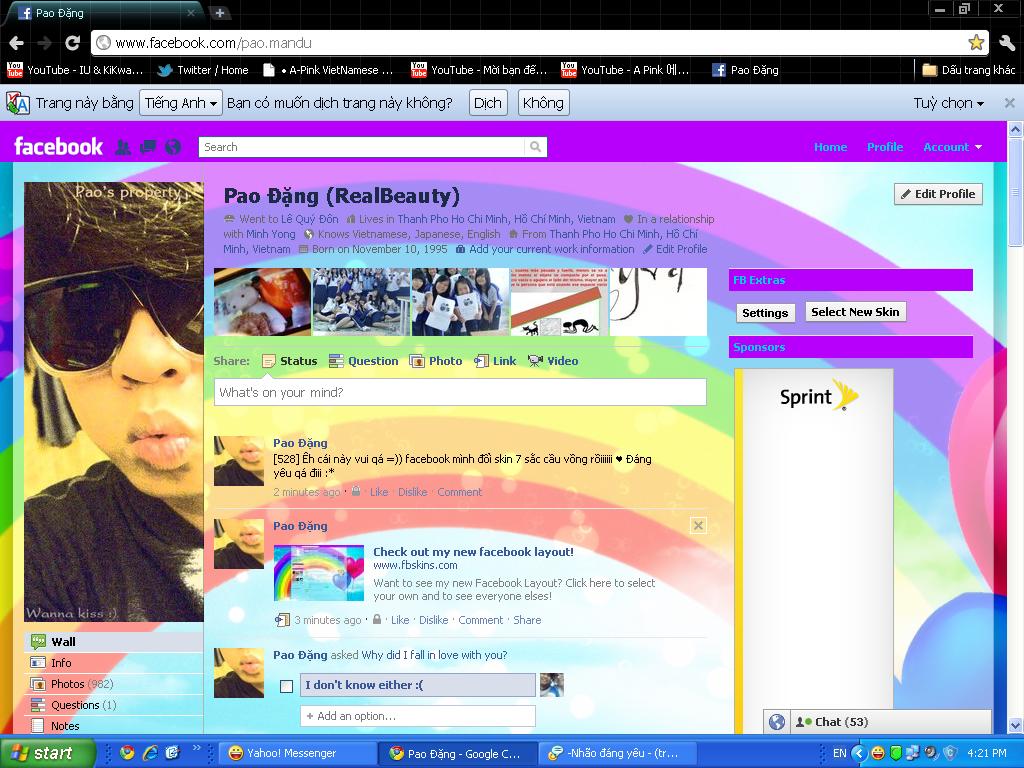Viewport: 1024px width, 768px height.
Task: Click the Add an option field
Action: click(x=418, y=716)
